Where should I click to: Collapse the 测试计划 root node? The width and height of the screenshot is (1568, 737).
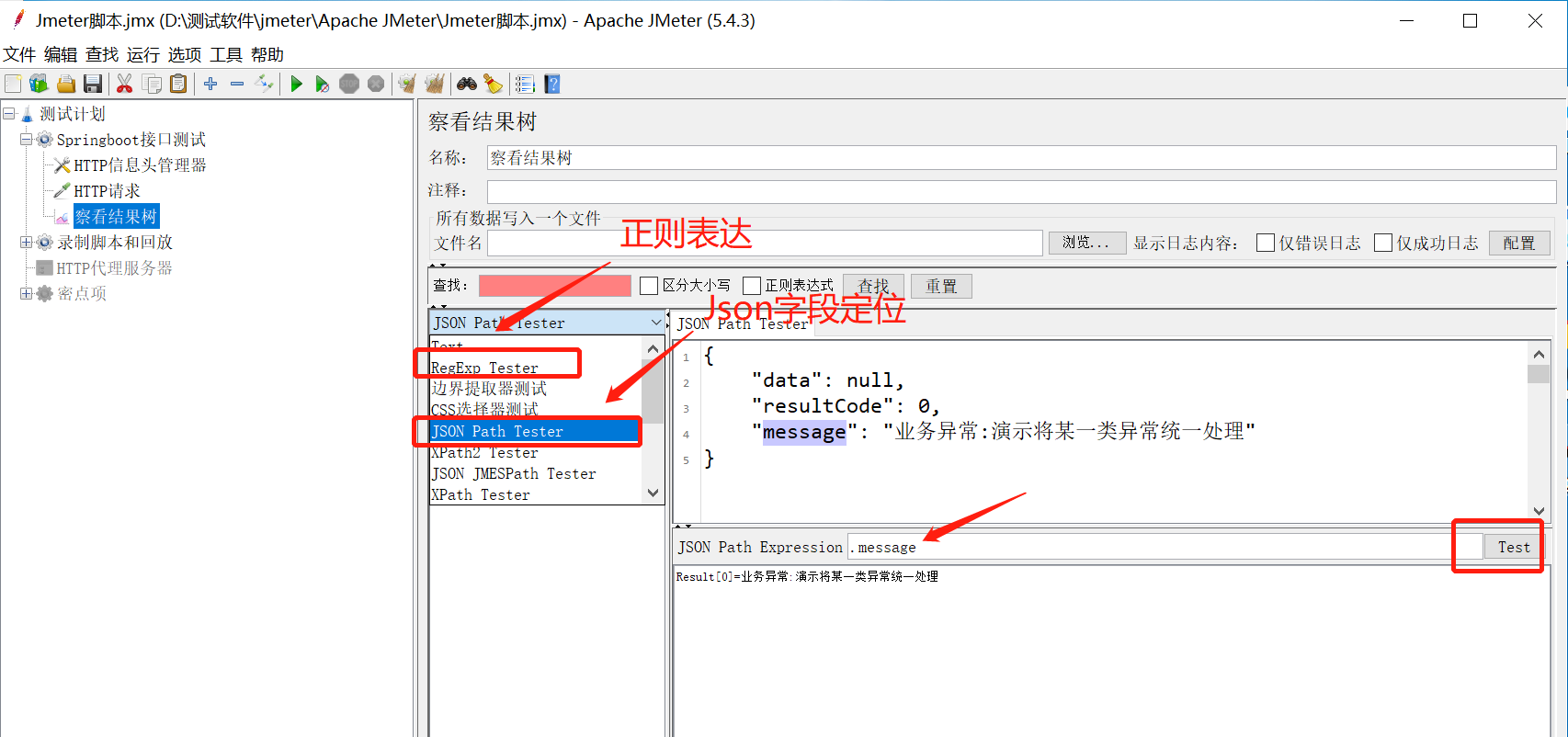[x=9, y=114]
